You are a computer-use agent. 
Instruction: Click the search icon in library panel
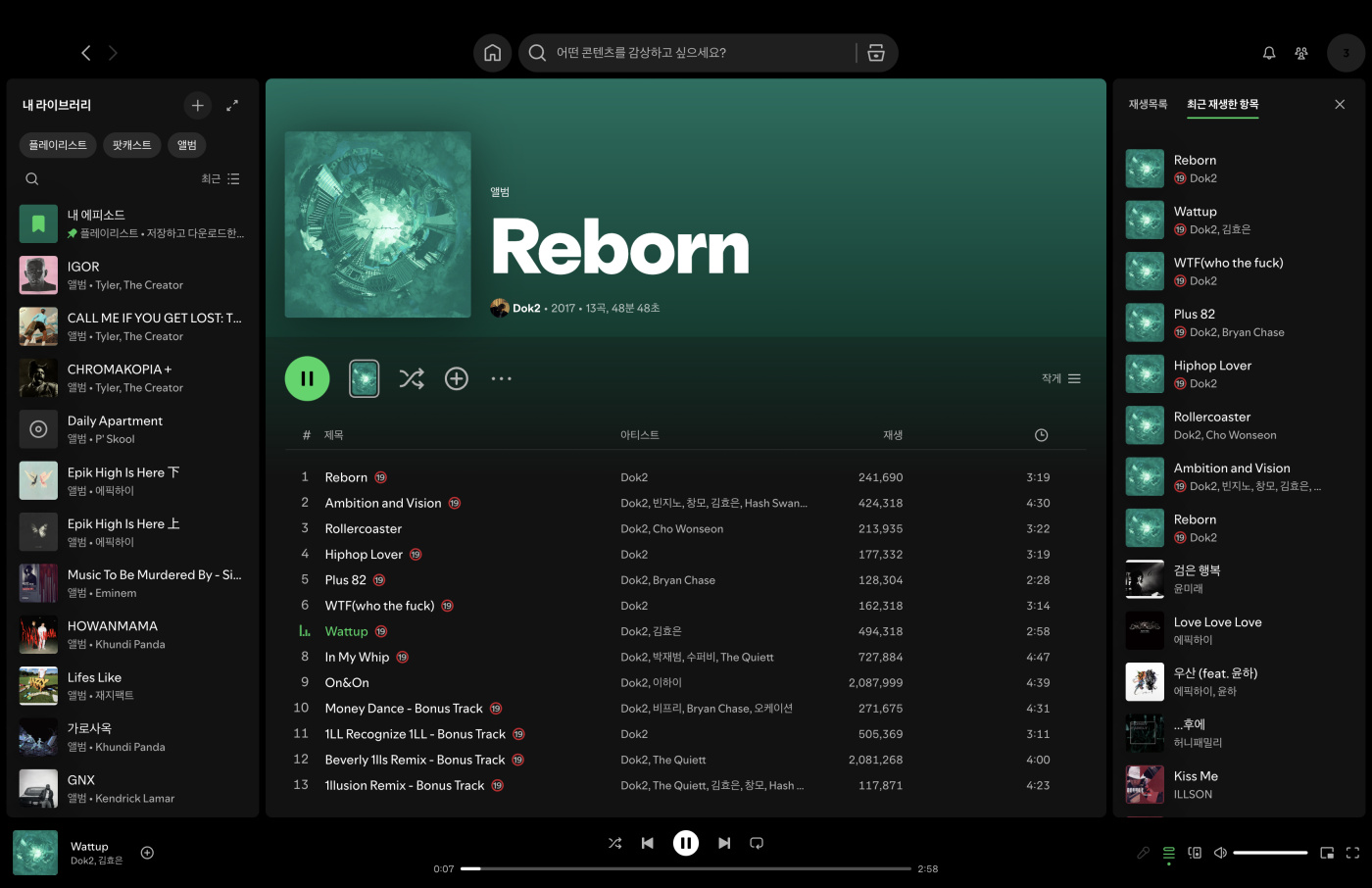[32, 179]
